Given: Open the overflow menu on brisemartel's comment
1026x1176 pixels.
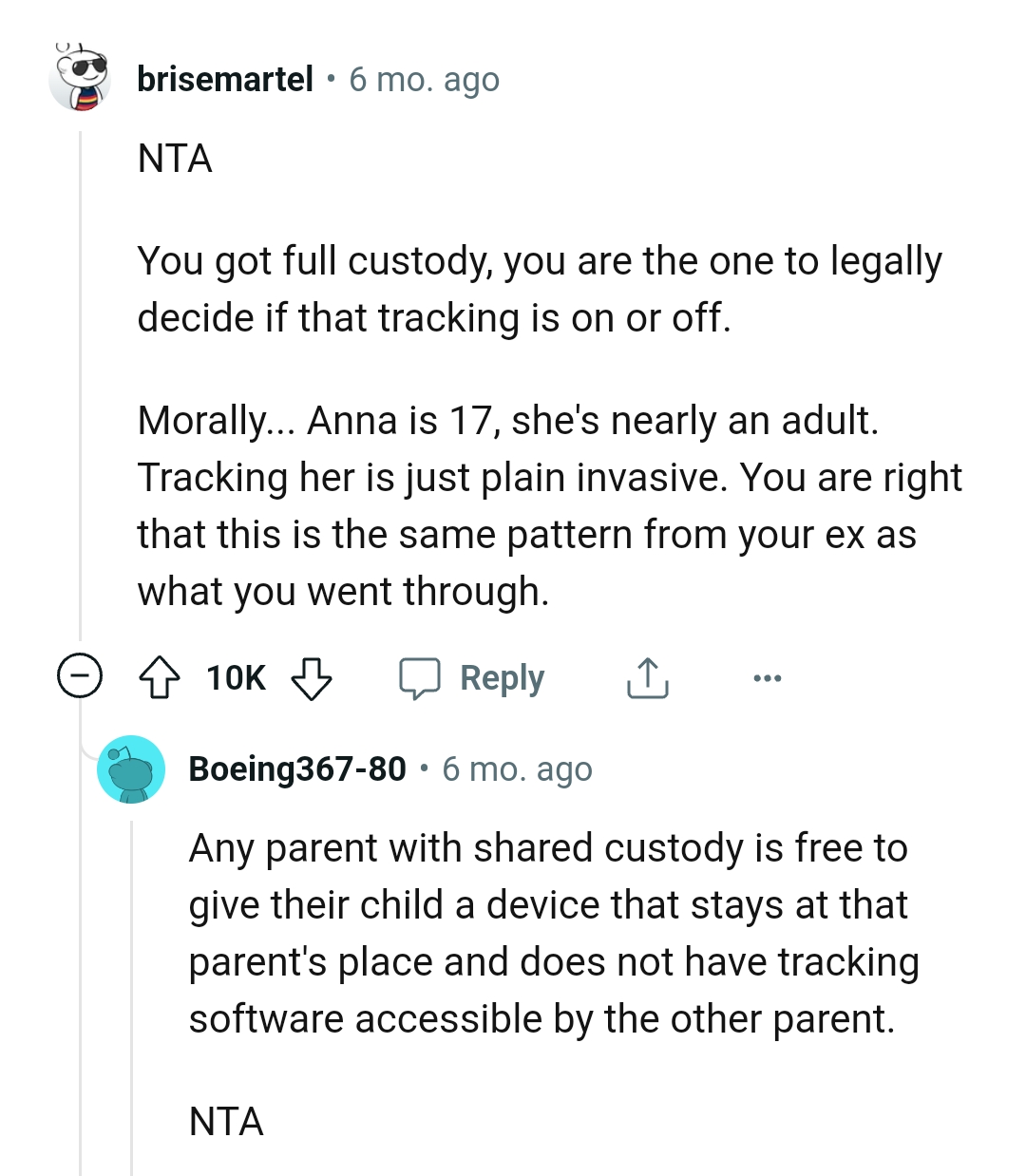Looking at the screenshot, I should (767, 677).
